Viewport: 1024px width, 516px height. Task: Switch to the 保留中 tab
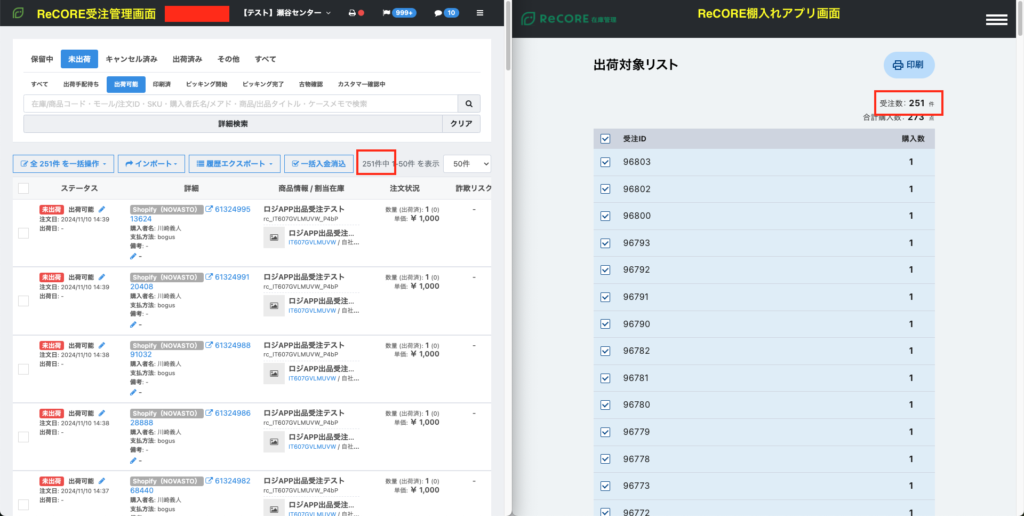[42, 59]
